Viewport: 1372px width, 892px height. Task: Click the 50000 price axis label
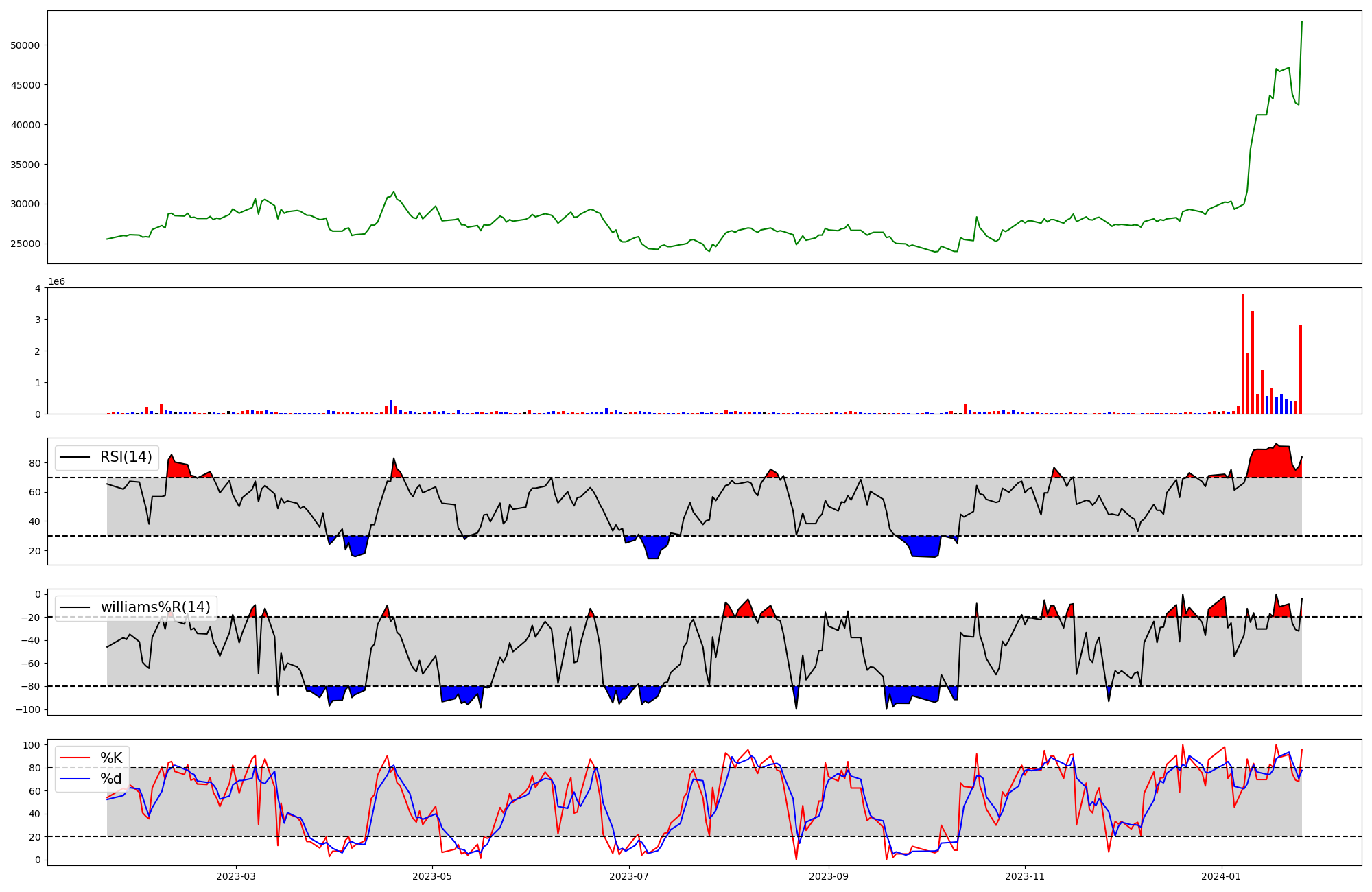click(26, 45)
